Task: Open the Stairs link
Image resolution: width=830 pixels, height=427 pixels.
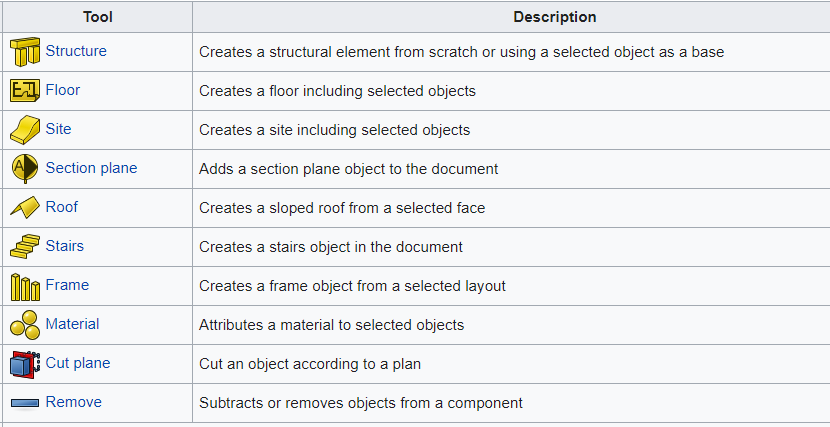Action: (65, 246)
